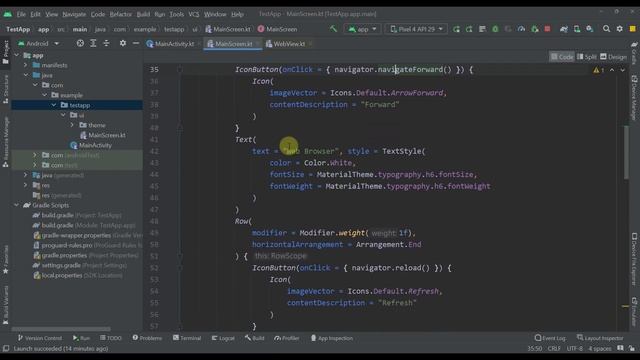Go to next highlighted problem arrow
640x360 pixels.
(x=622, y=70)
